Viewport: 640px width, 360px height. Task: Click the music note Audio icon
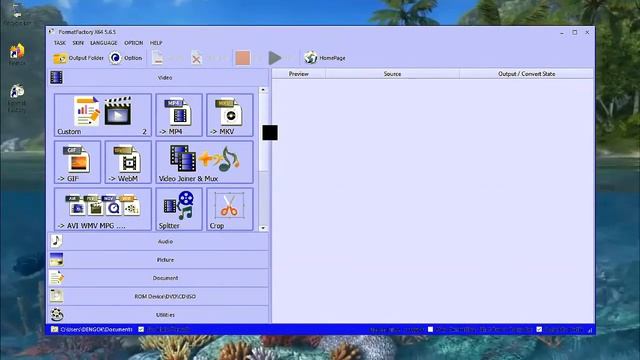click(56, 241)
